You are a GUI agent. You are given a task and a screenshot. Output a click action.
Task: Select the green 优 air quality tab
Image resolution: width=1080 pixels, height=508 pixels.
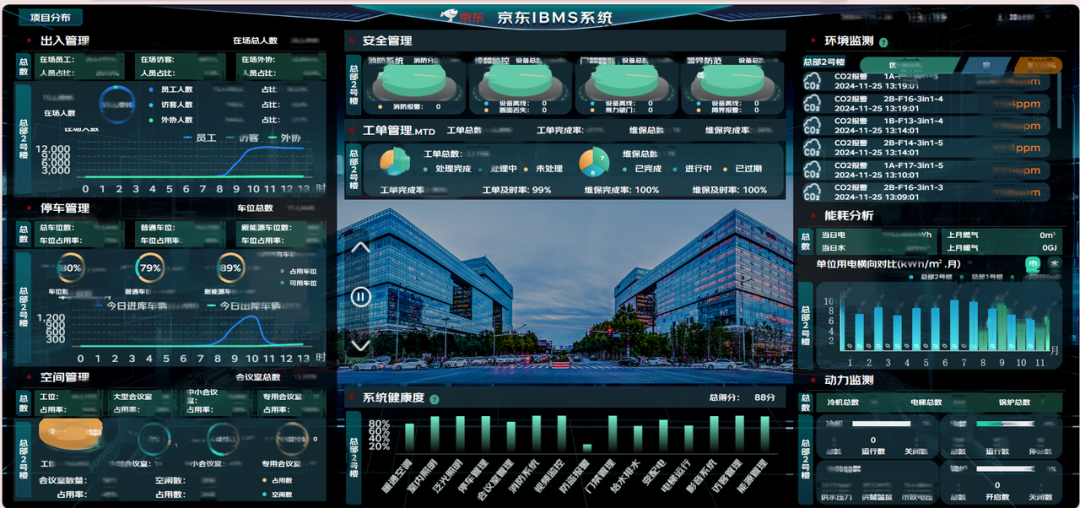[x=909, y=65]
